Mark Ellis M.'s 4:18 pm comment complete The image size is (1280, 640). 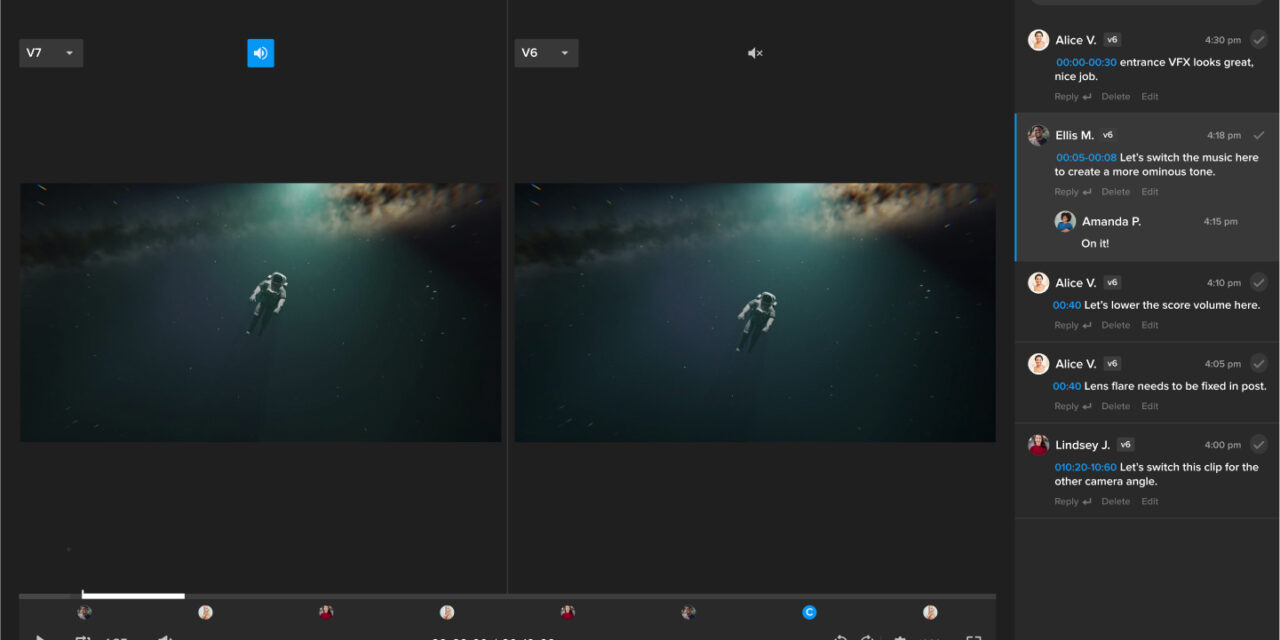(1259, 135)
